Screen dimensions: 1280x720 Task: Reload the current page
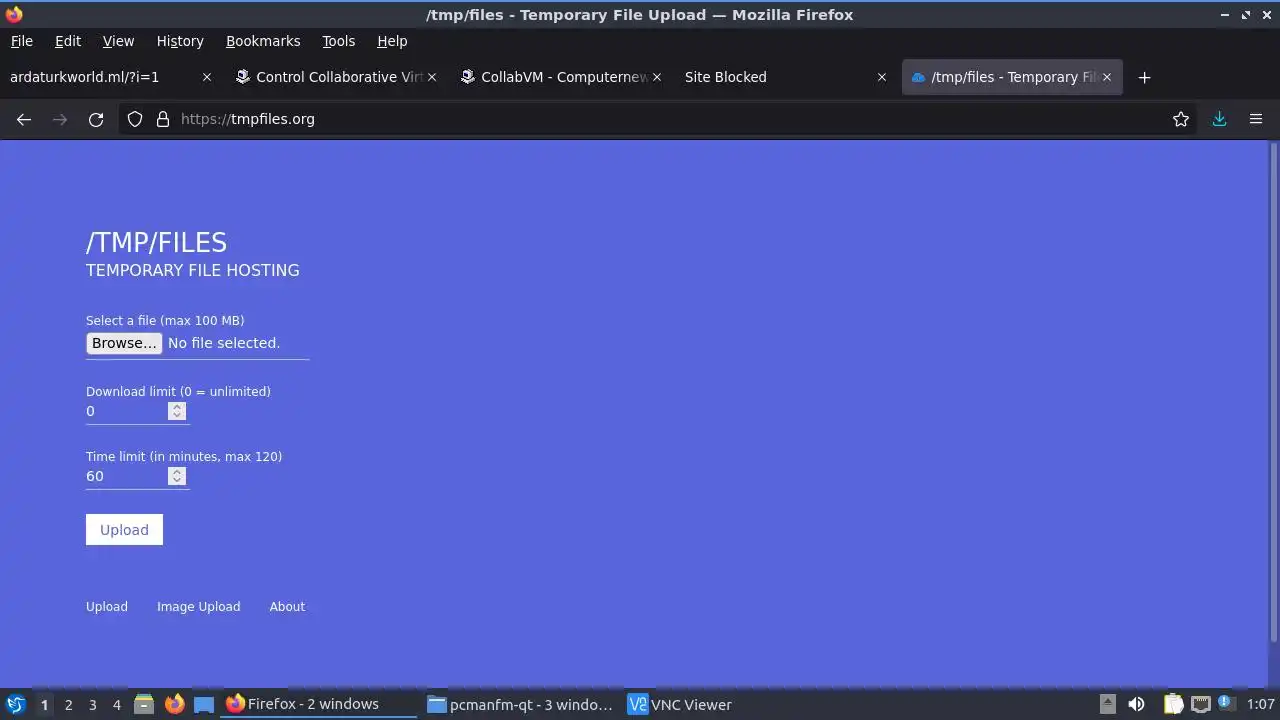pos(96,119)
